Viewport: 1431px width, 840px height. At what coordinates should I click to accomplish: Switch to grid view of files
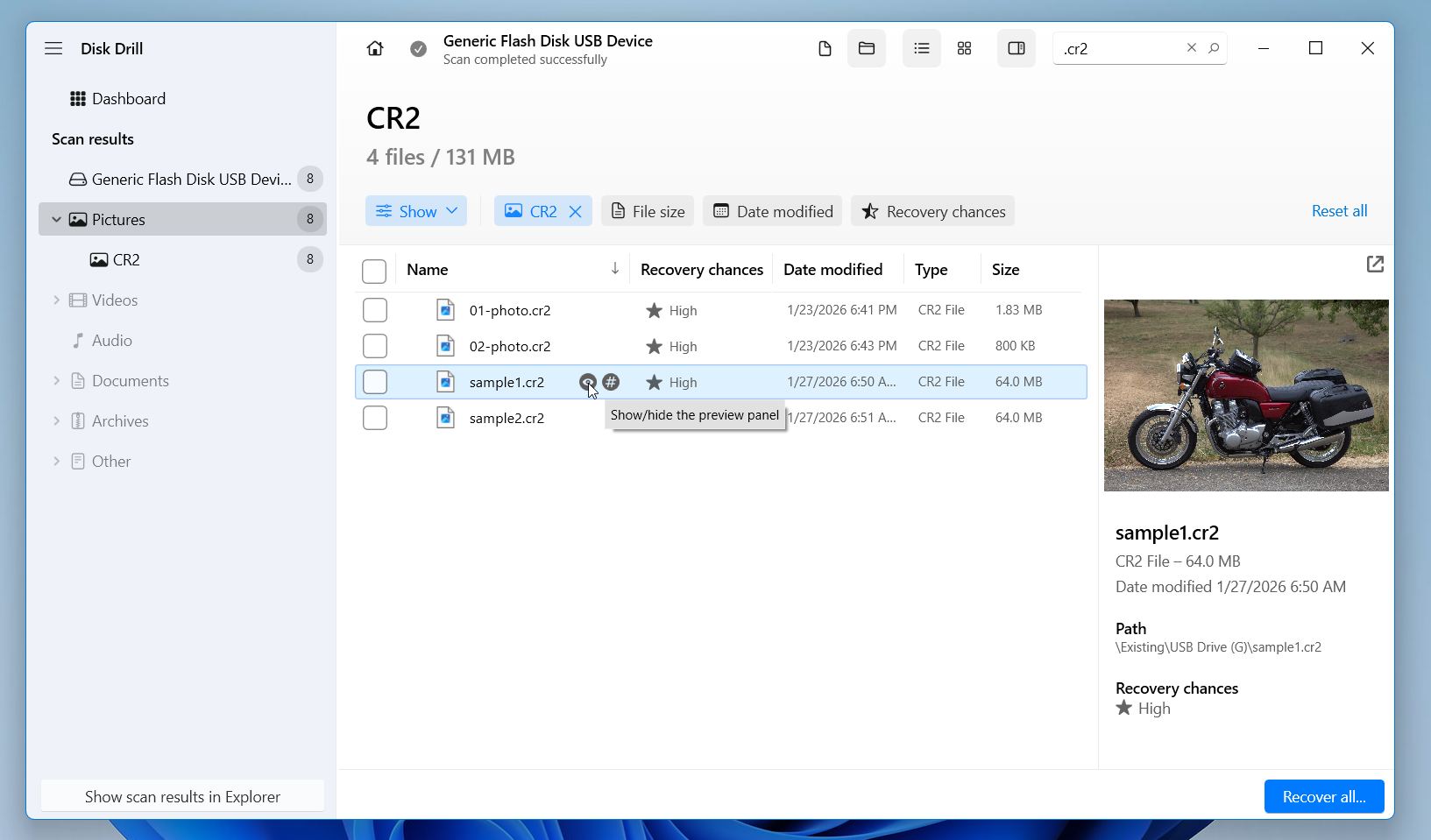[x=964, y=48]
